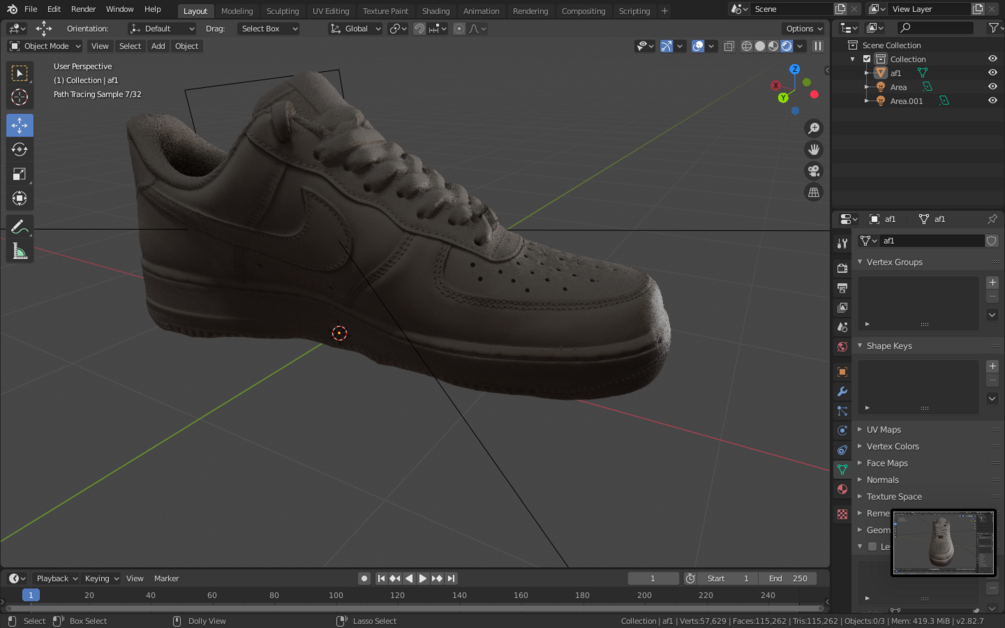Play the animation forward
1005x628 pixels.
(423, 578)
